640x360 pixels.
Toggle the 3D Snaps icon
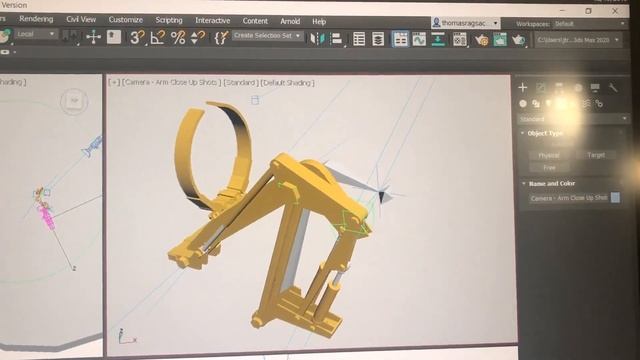click(137, 38)
